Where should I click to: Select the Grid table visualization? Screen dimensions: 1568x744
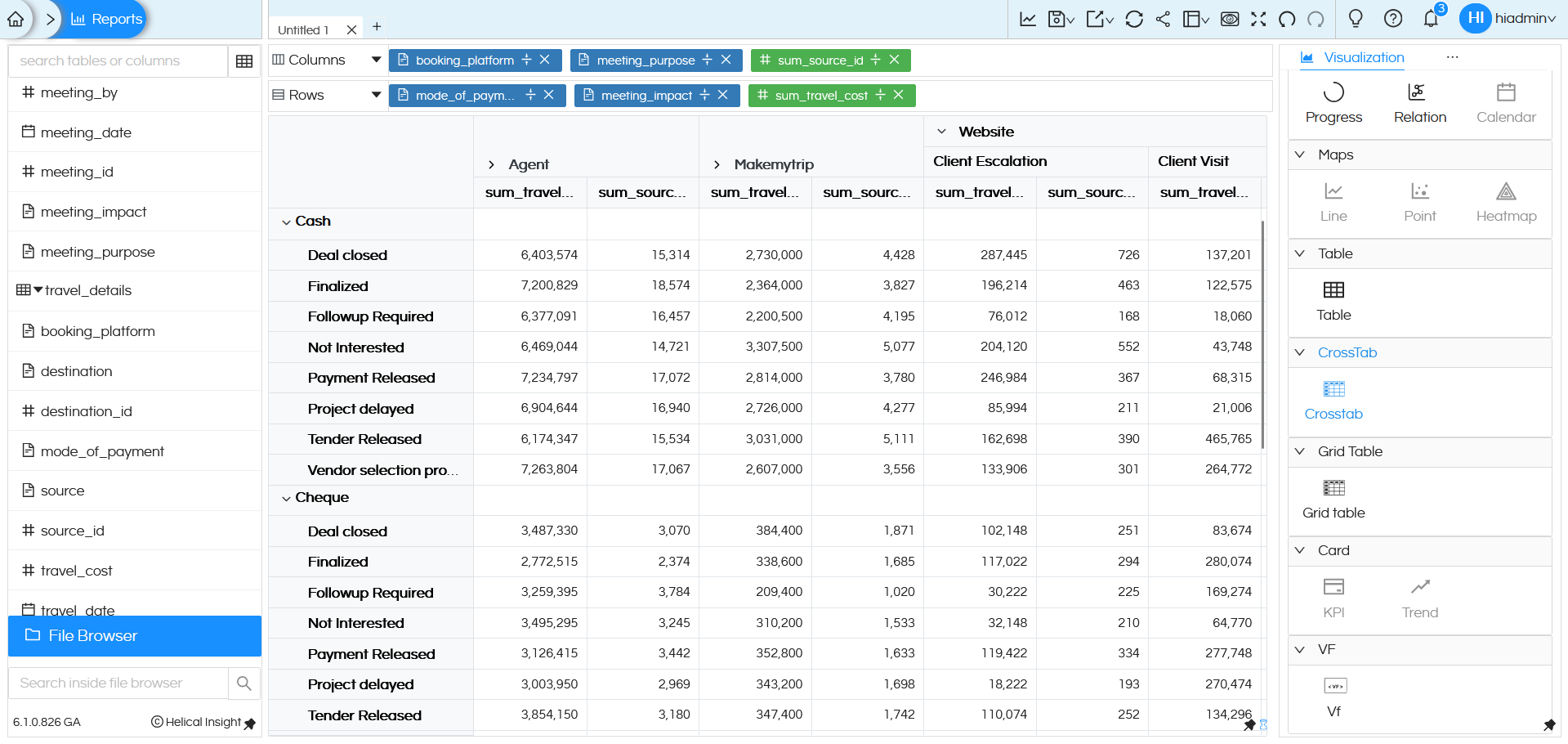1333,499
